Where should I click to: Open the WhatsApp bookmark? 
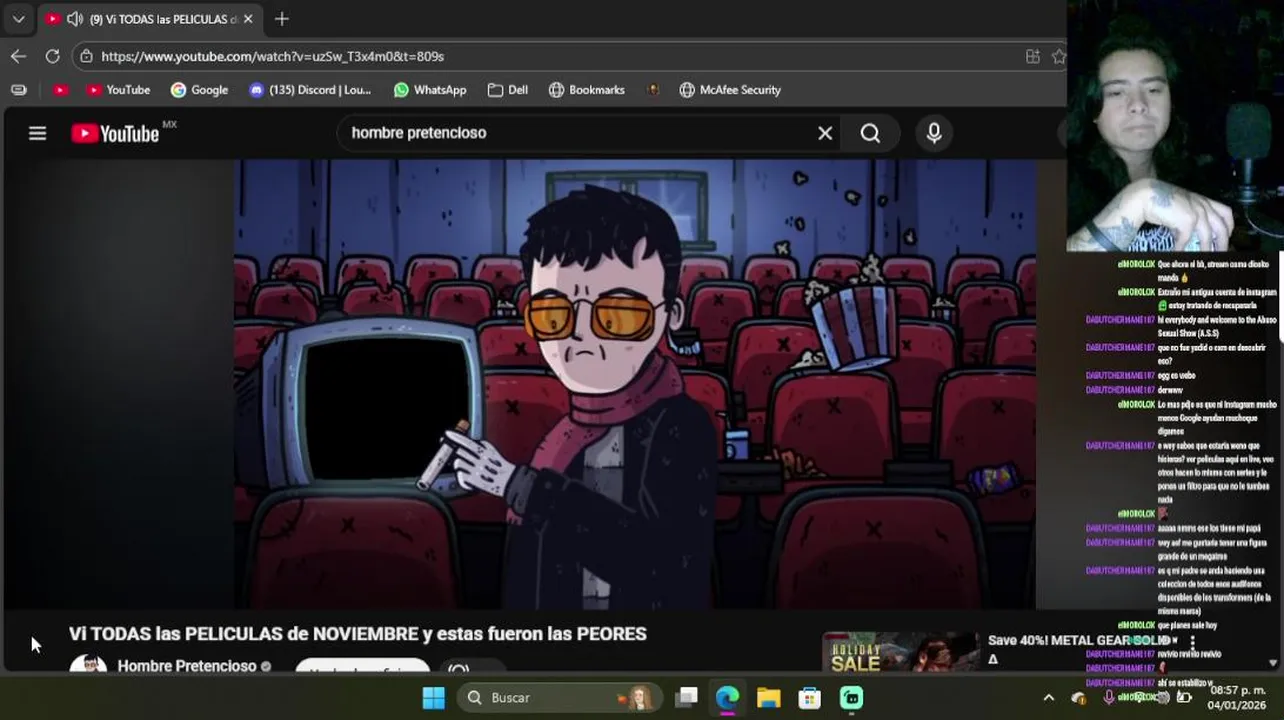430,90
